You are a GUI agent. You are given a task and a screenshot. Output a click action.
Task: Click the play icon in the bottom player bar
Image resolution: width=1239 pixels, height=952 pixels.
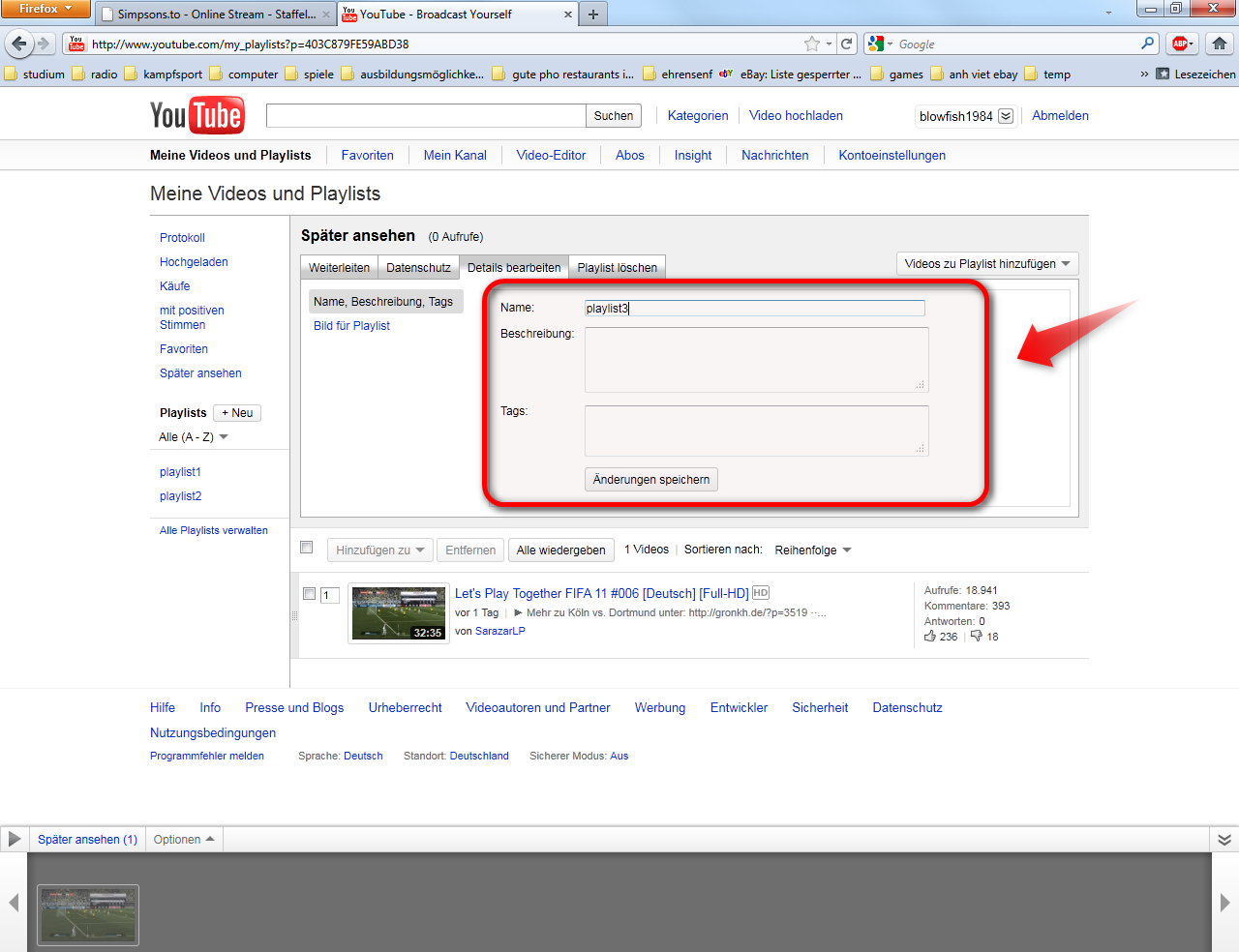click(x=14, y=839)
